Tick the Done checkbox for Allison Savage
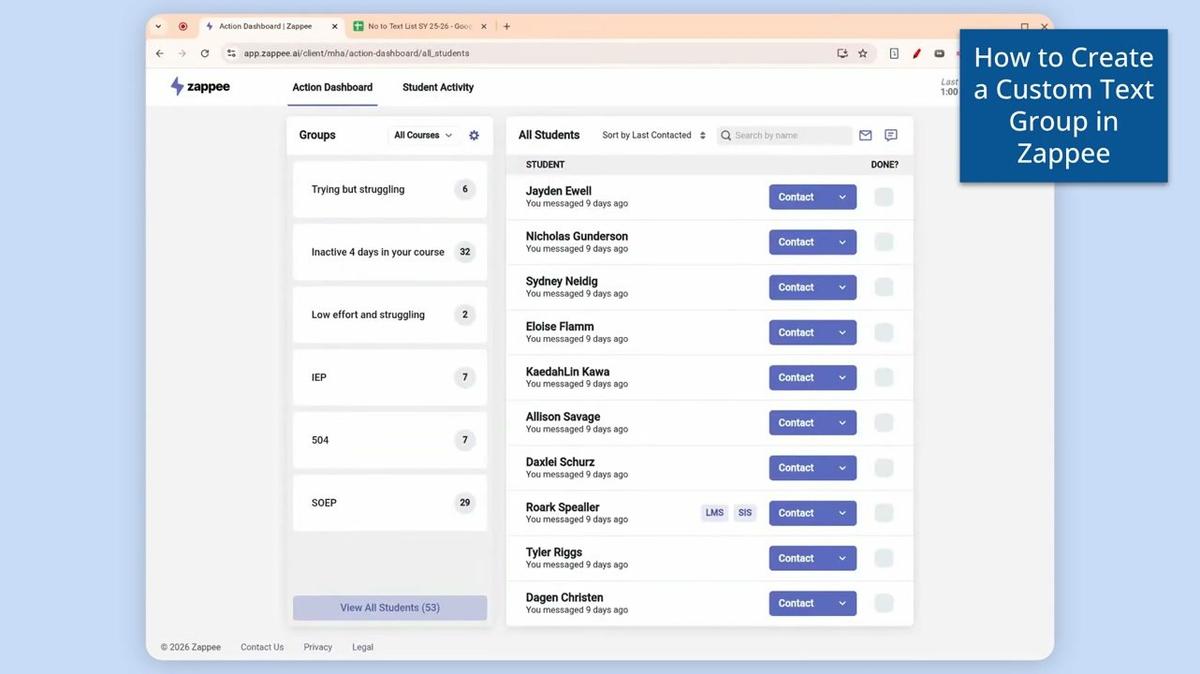This screenshot has width=1200, height=674. tap(884, 422)
